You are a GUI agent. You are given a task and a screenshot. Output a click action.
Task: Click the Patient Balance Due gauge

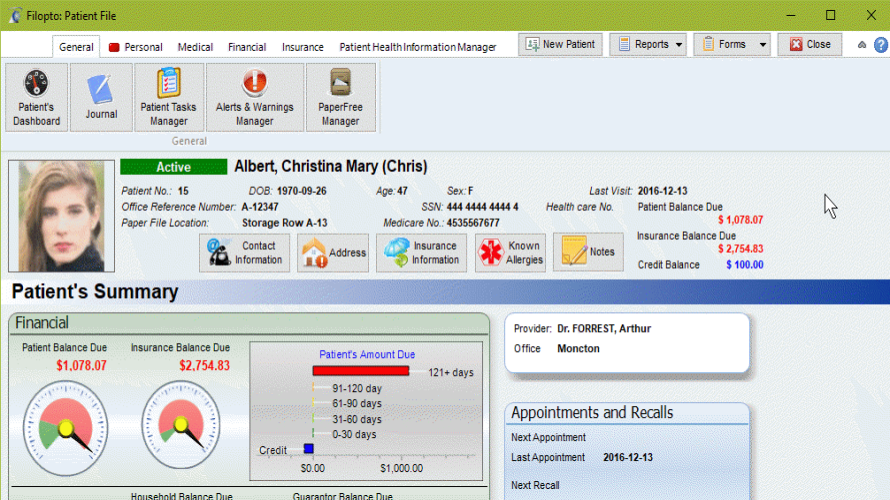pyautogui.click(x=65, y=428)
